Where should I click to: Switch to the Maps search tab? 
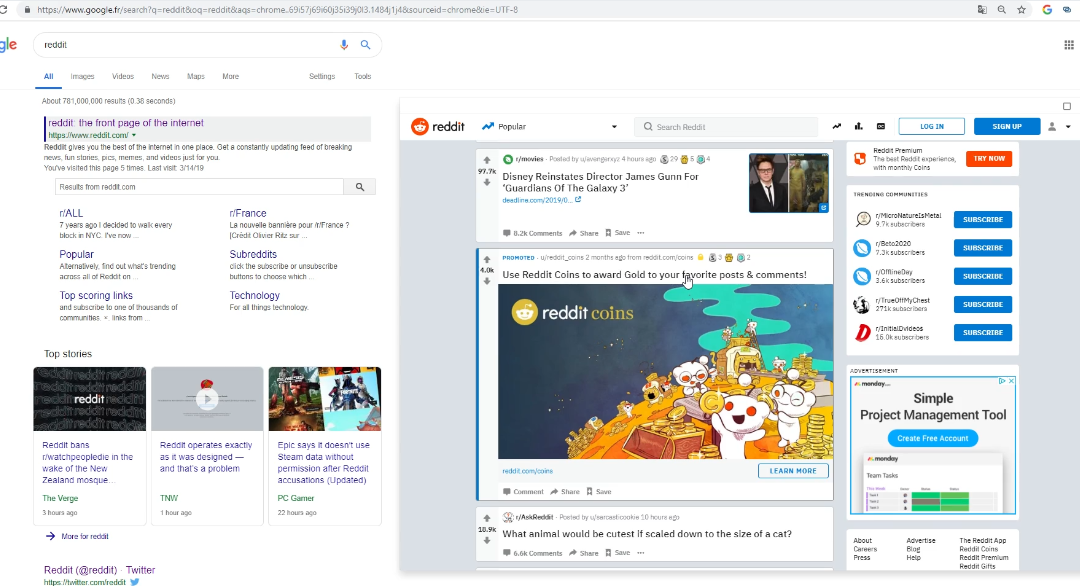click(x=196, y=76)
